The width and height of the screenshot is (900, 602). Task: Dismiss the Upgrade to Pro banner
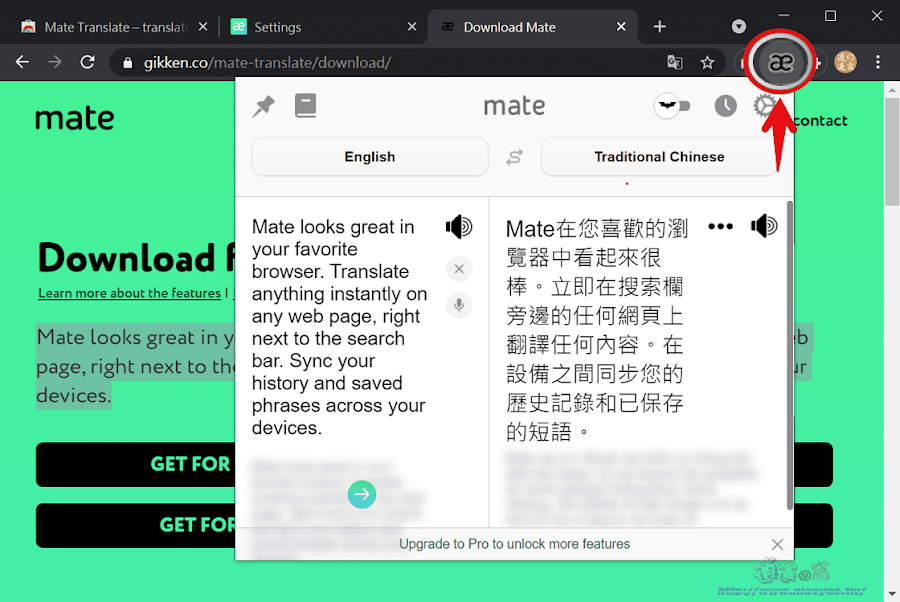pyautogui.click(x=777, y=544)
